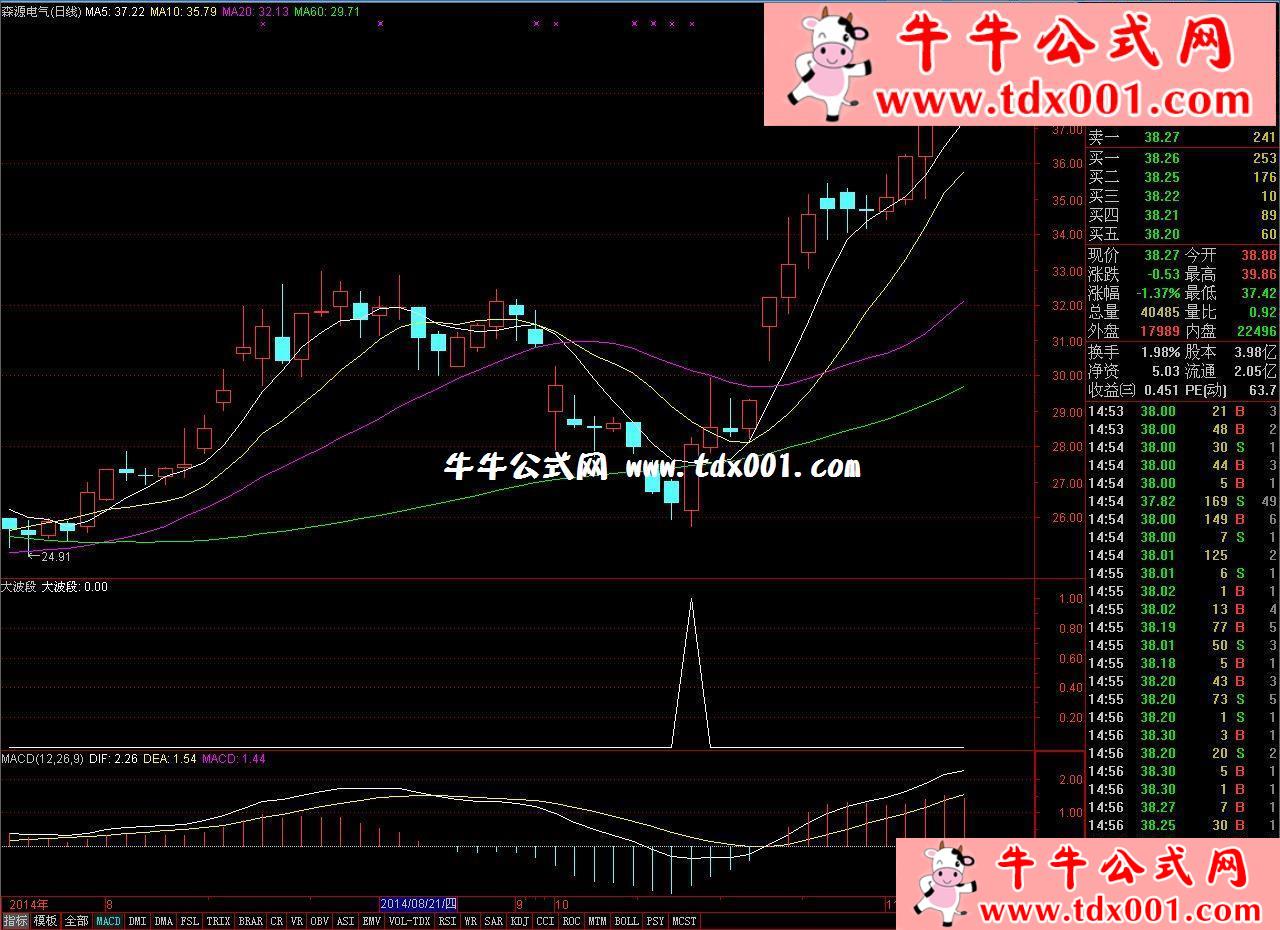Select the 全部 tab

pyautogui.click(x=76, y=921)
